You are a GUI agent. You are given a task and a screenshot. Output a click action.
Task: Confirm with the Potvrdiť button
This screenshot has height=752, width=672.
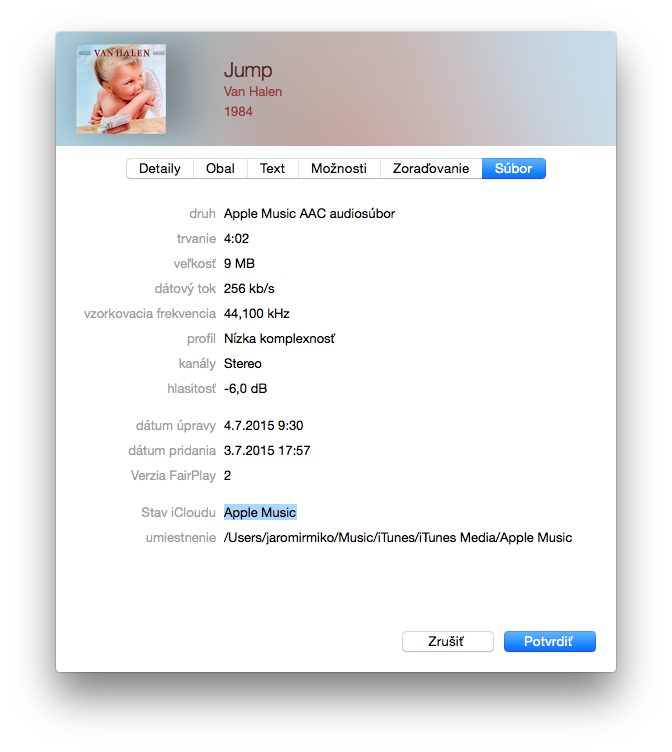pos(550,641)
